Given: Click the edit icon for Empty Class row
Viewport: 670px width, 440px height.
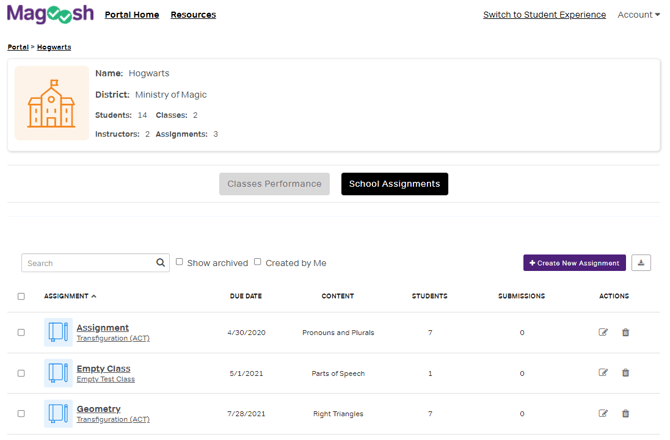Looking at the screenshot, I should 603,373.
